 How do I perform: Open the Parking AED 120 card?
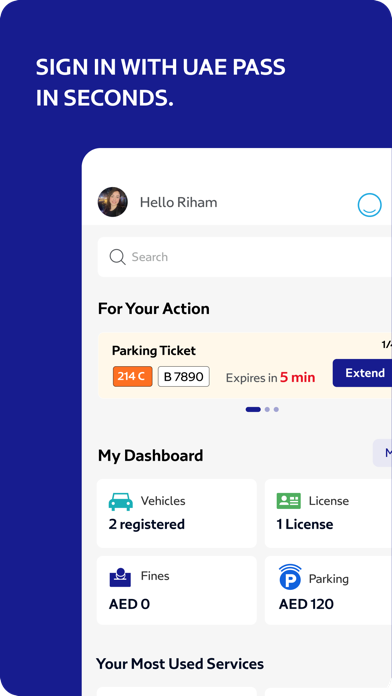(328, 590)
